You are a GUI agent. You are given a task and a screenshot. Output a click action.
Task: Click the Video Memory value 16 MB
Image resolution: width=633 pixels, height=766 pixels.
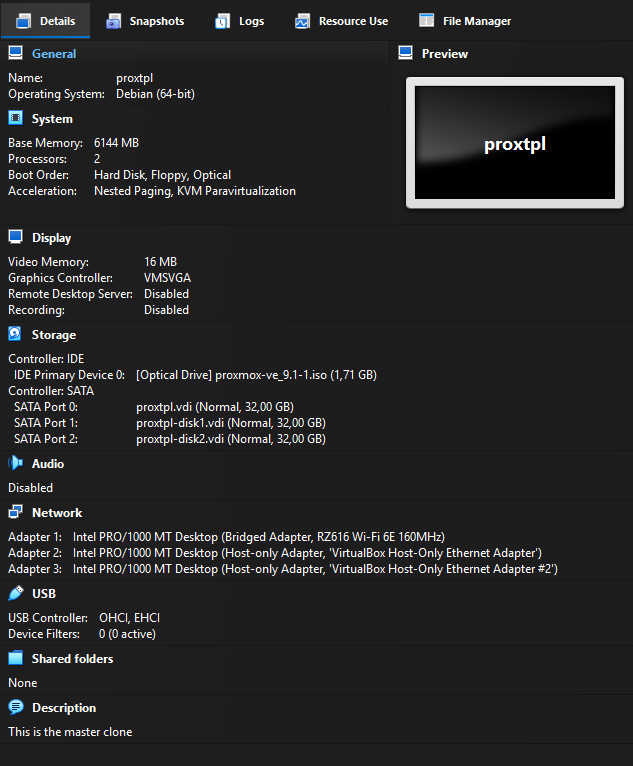point(160,262)
